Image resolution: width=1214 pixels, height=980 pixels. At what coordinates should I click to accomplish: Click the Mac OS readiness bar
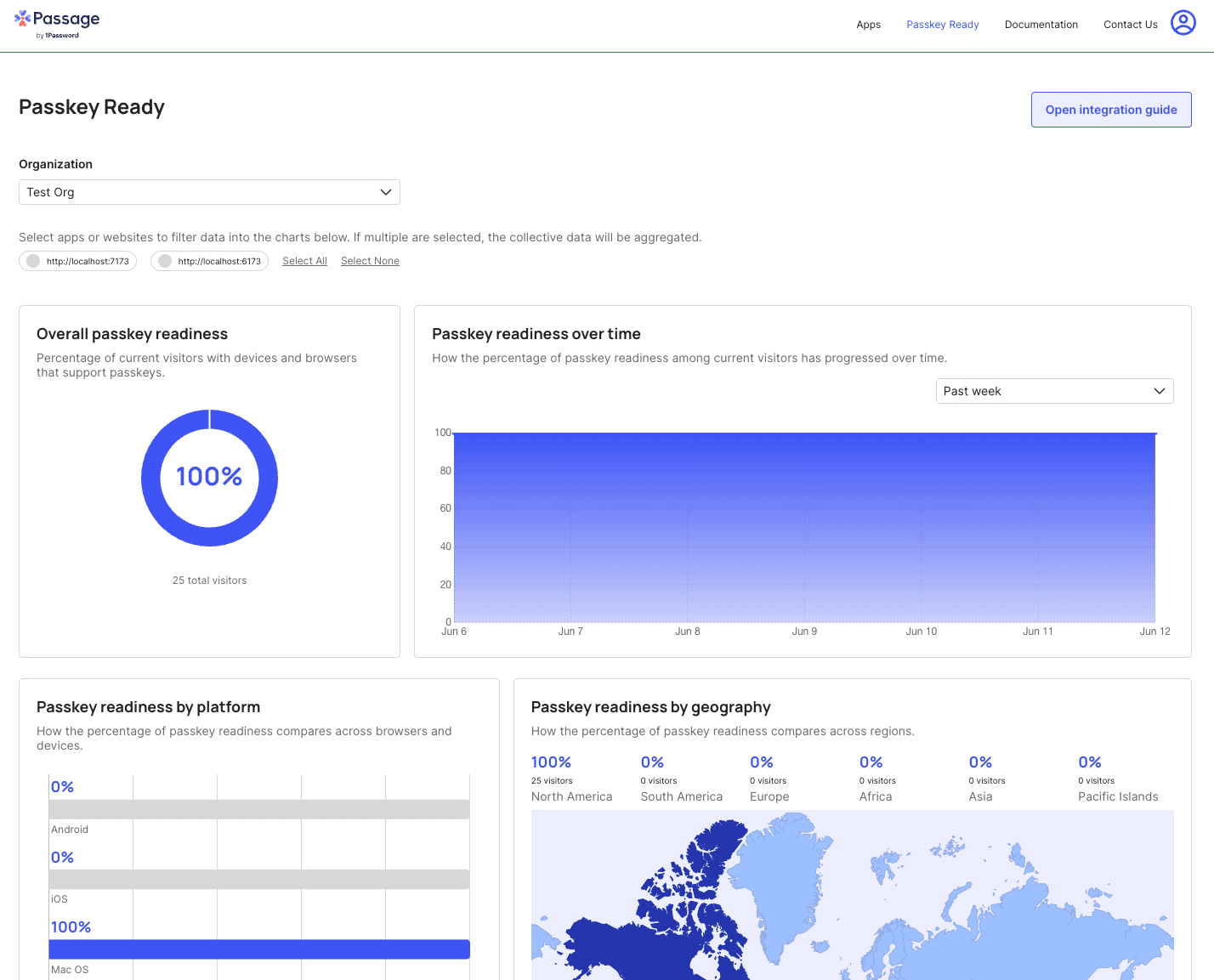pyautogui.click(x=258, y=949)
